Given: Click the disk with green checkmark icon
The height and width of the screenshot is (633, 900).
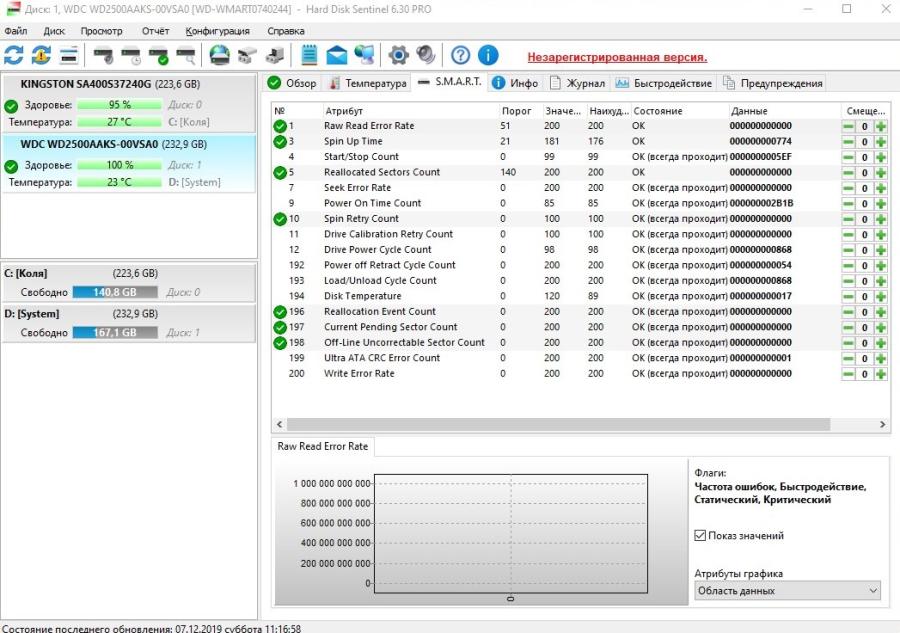Looking at the screenshot, I should point(158,55).
